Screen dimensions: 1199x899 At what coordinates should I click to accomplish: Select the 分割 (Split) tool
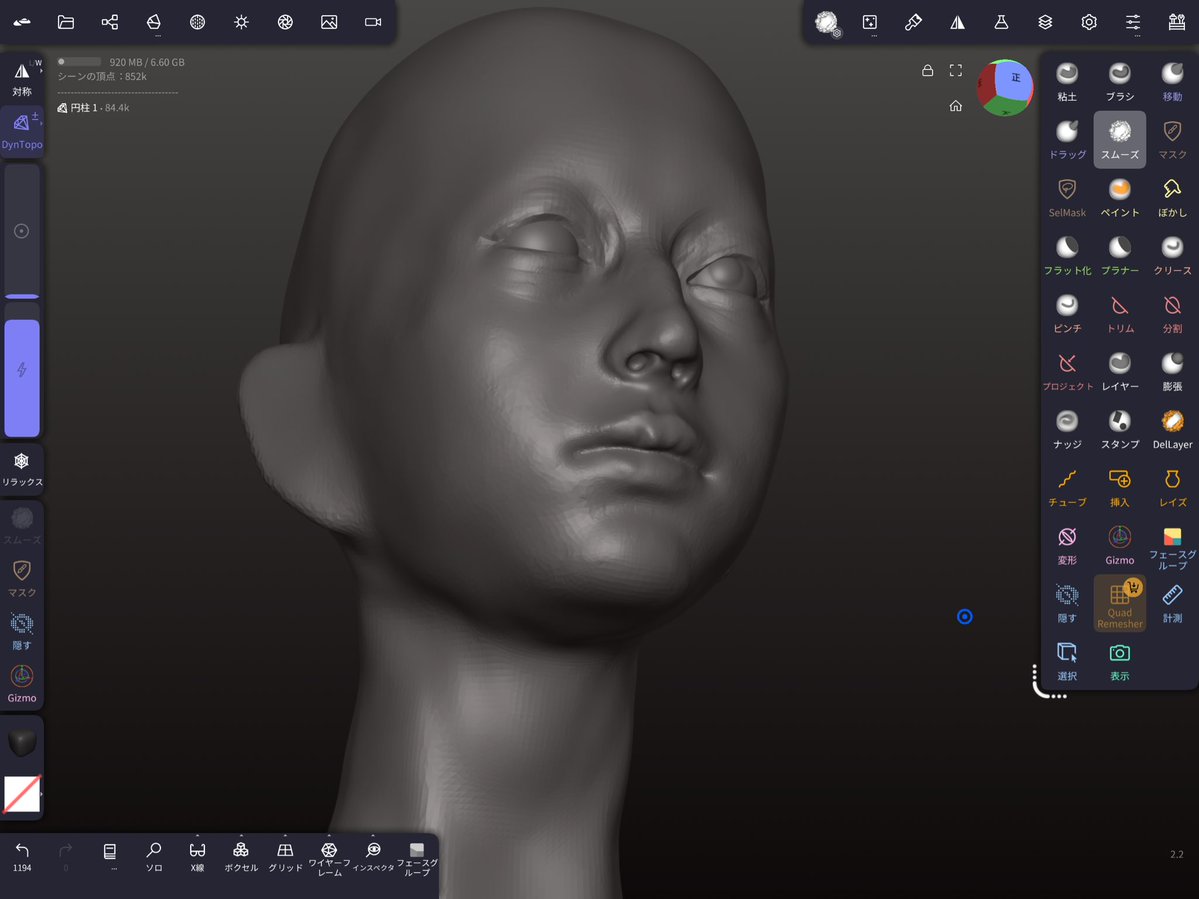coord(1172,313)
